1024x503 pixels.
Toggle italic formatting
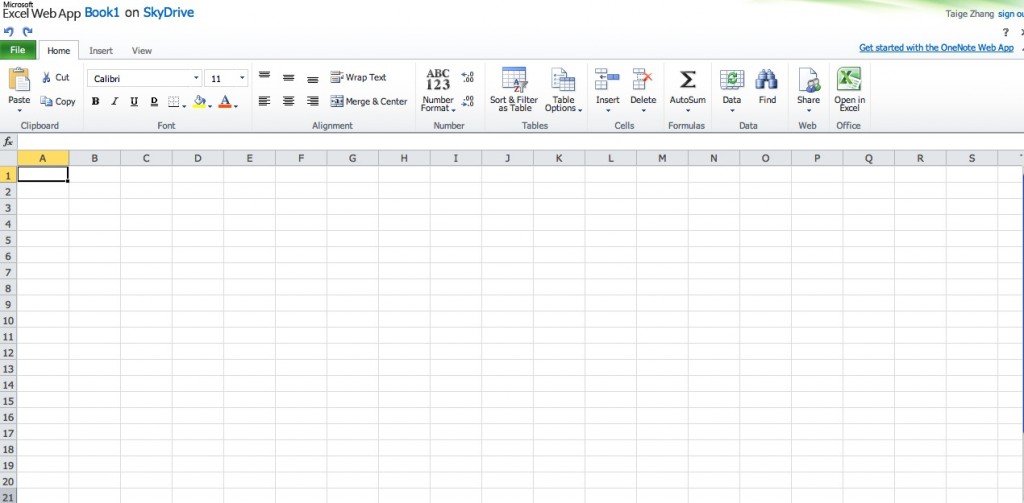[114, 101]
